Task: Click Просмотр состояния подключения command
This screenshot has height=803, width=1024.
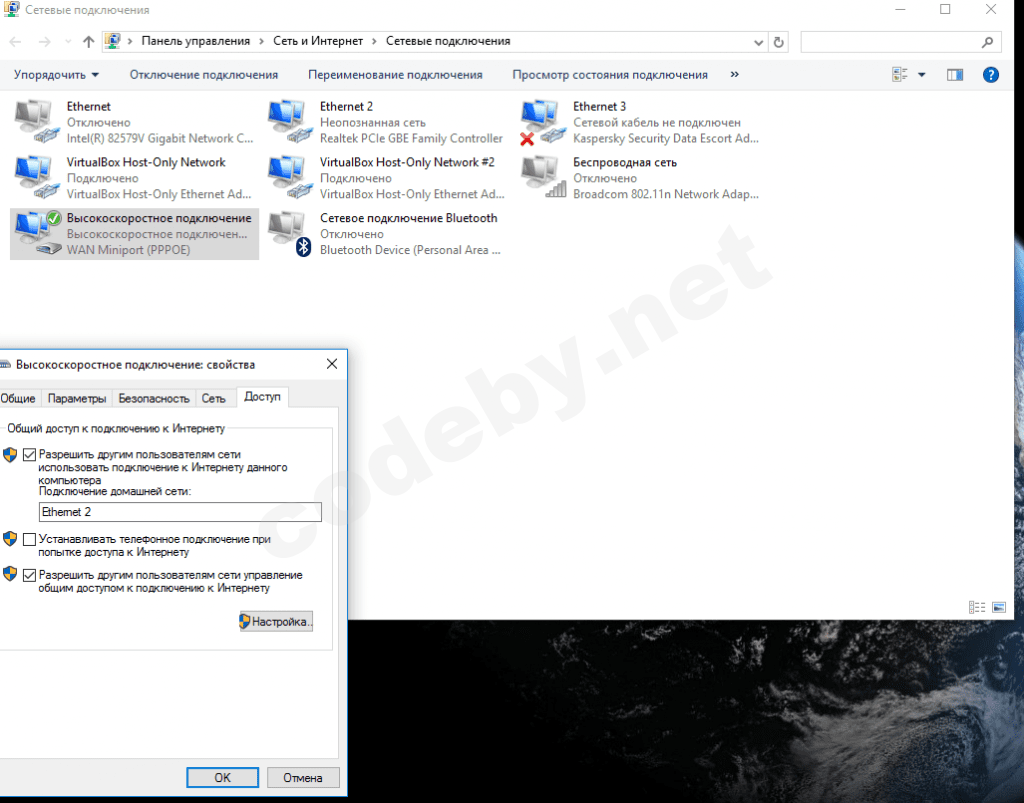Action: [610, 74]
